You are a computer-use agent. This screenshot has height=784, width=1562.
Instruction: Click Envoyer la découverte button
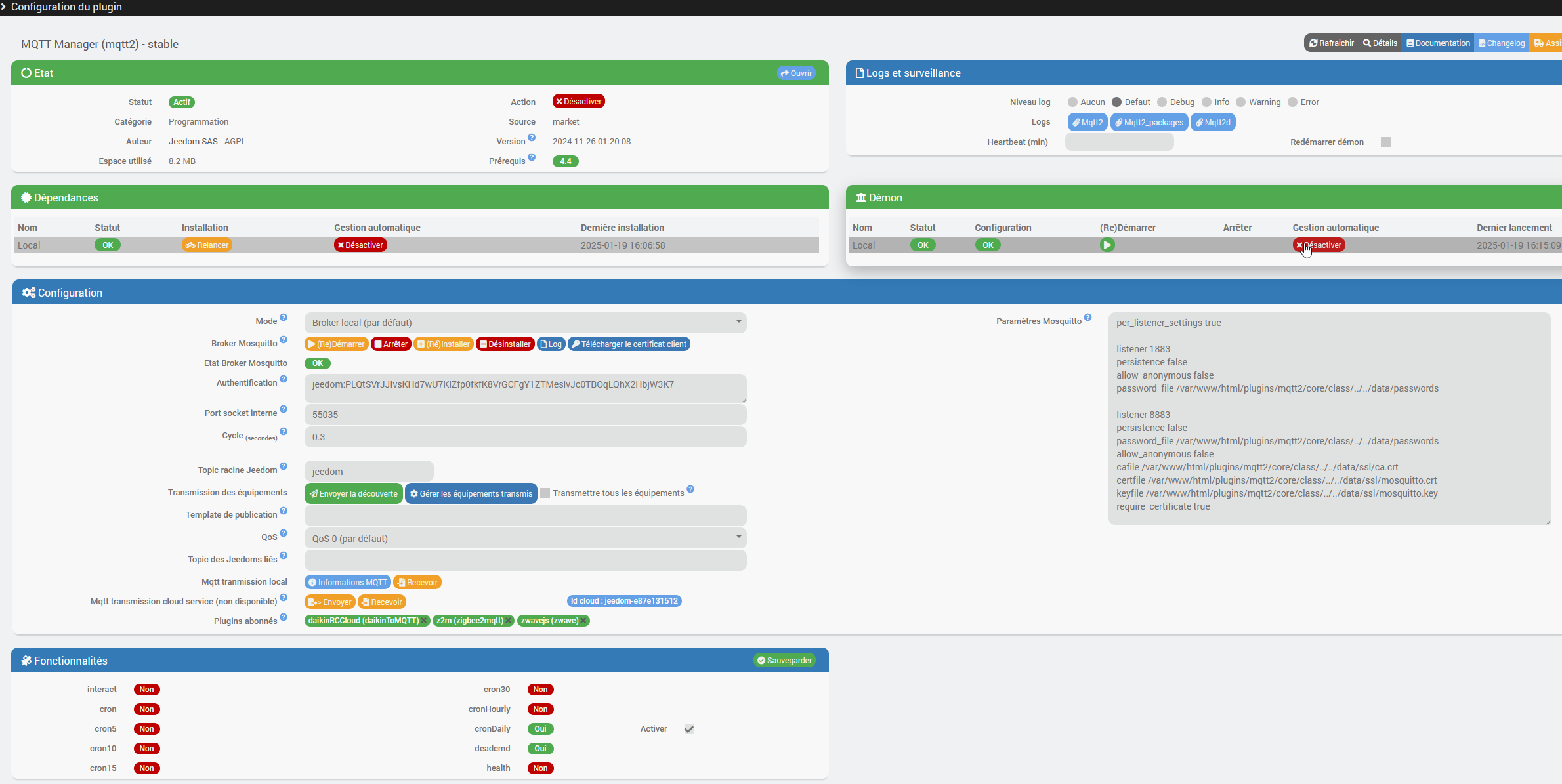click(x=354, y=494)
